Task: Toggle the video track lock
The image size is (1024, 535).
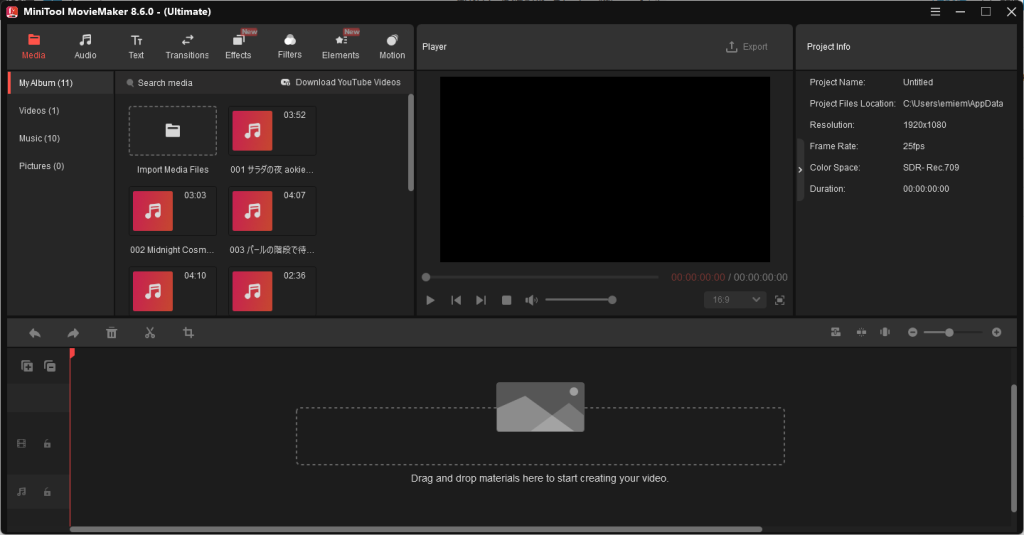Action: coord(47,443)
